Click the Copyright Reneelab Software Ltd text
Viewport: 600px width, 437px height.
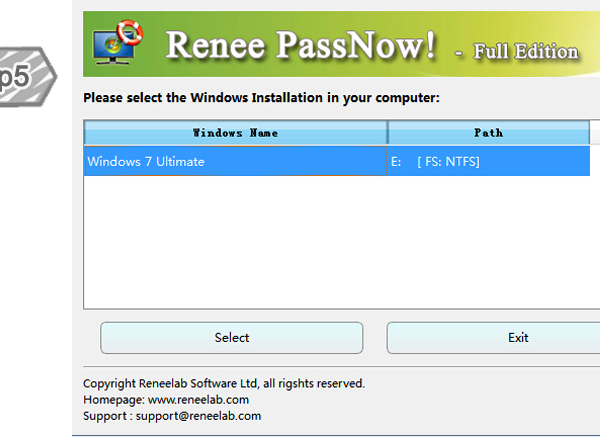(x=224, y=383)
